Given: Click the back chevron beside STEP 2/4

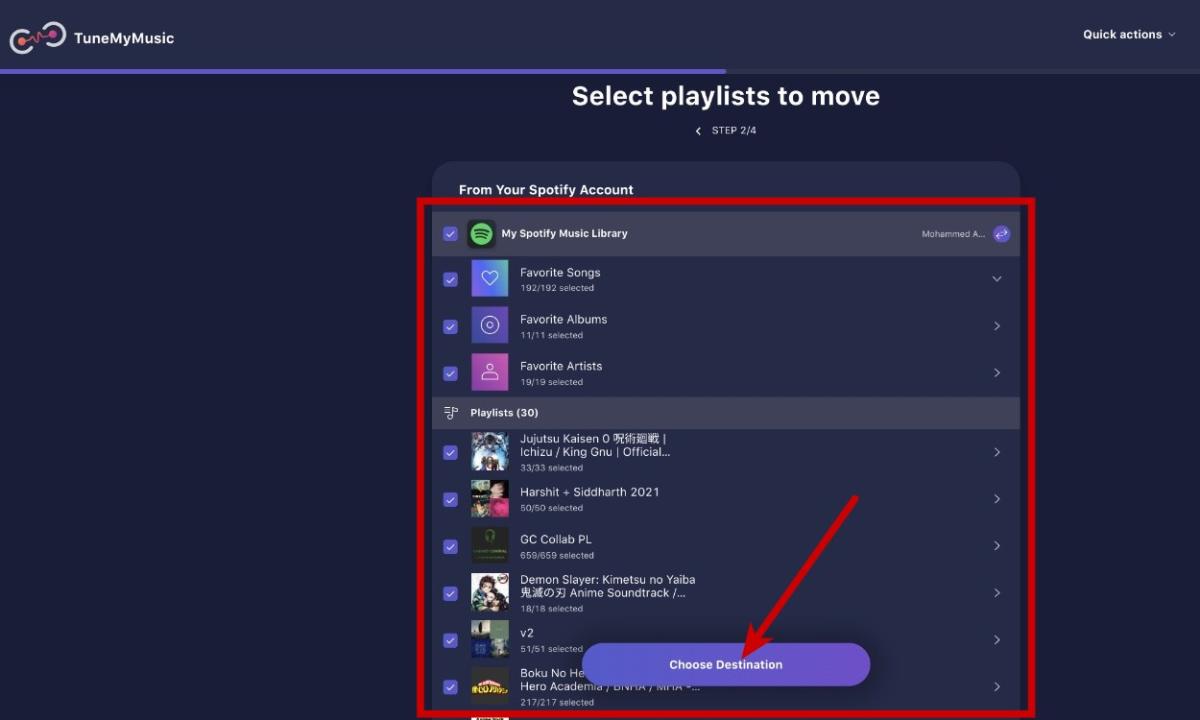Looking at the screenshot, I should pos(697,130).
